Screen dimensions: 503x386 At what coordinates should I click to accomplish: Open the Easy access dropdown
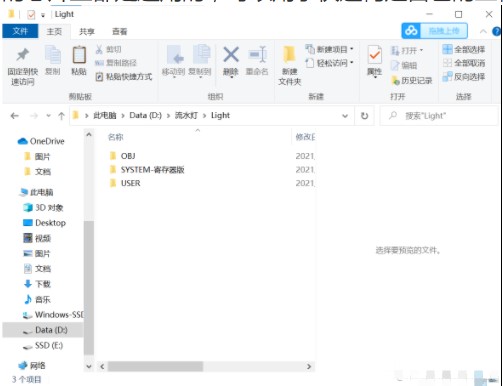pos(330,63)
